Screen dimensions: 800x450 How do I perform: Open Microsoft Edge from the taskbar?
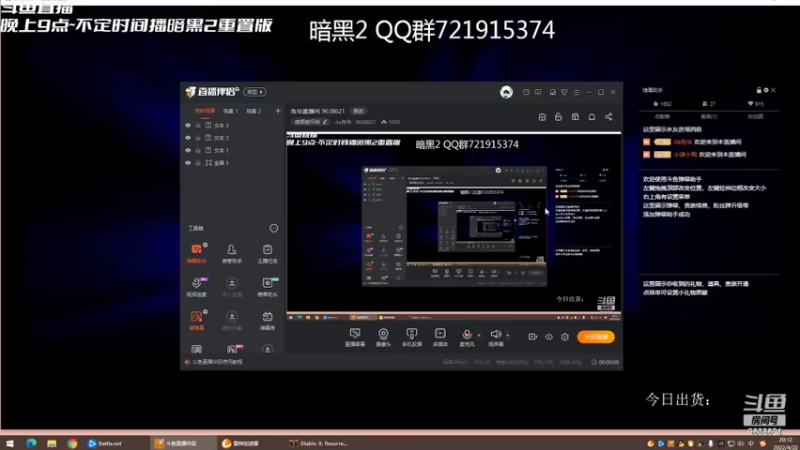pyautogui.click(x=31, y=443)
